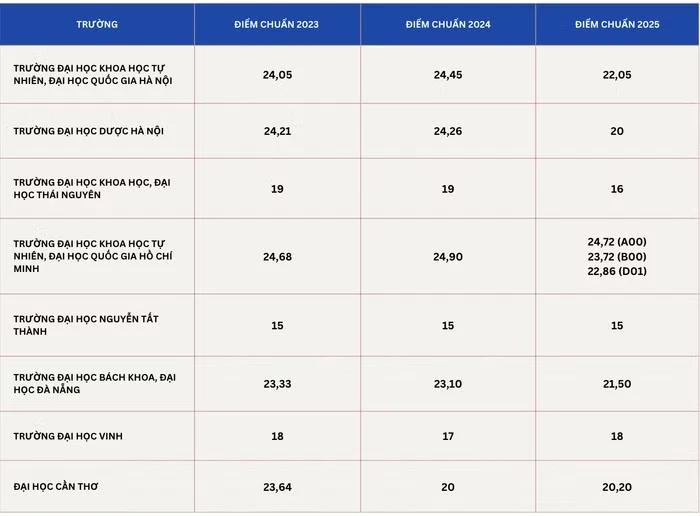
Task: Select Thái Nguyên's 2025 score of 16
Action: tap(617, 188)
